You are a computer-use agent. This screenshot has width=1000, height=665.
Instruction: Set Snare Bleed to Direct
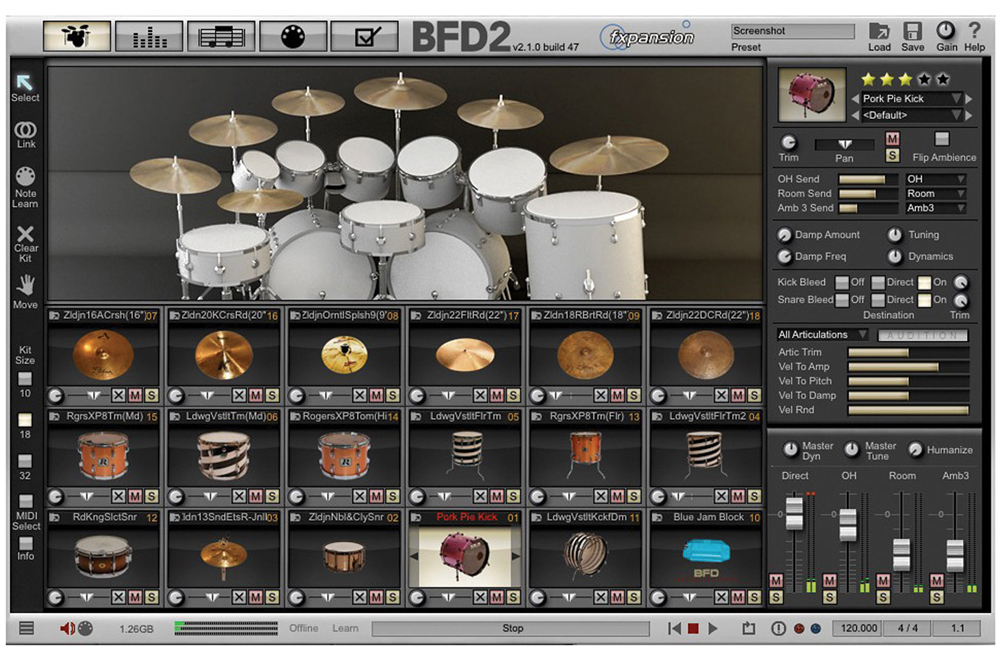click(878, 300)
